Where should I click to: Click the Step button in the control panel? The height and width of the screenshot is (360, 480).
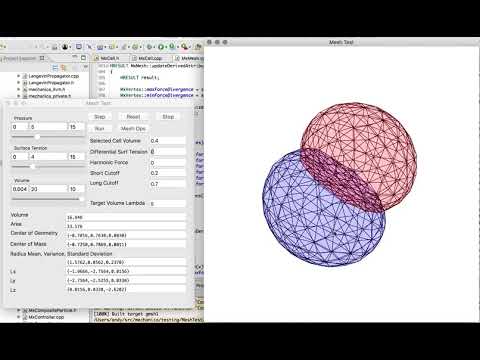100,117
